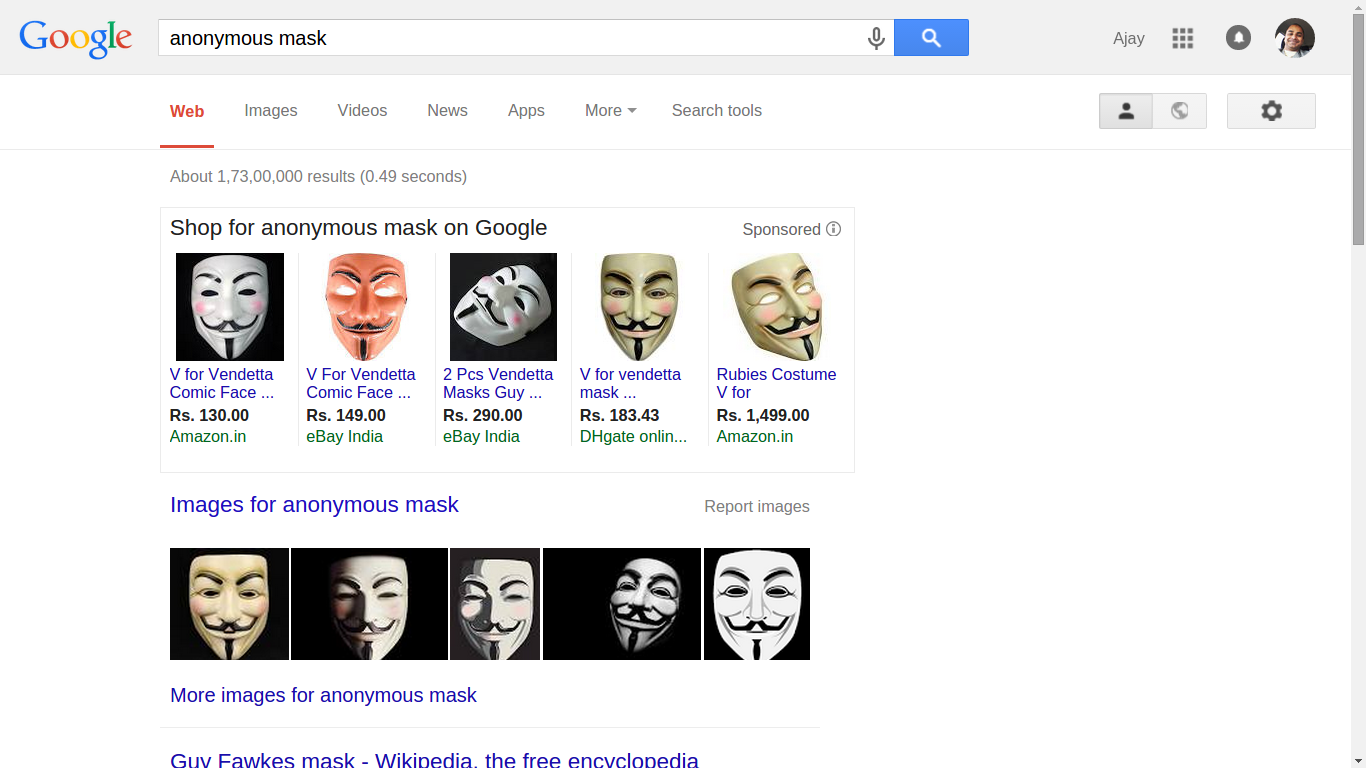
Task: Click the anonymous mask search field
Action: point(510,38)
